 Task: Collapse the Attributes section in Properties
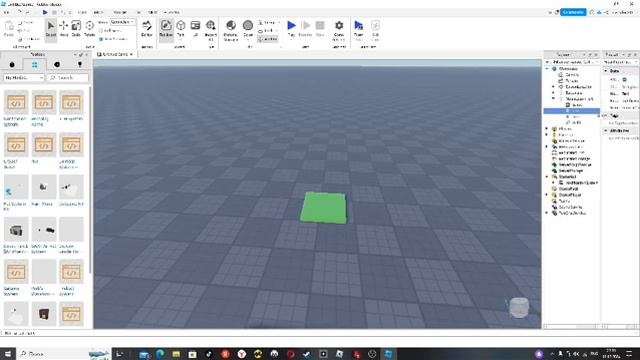point(606,131)
